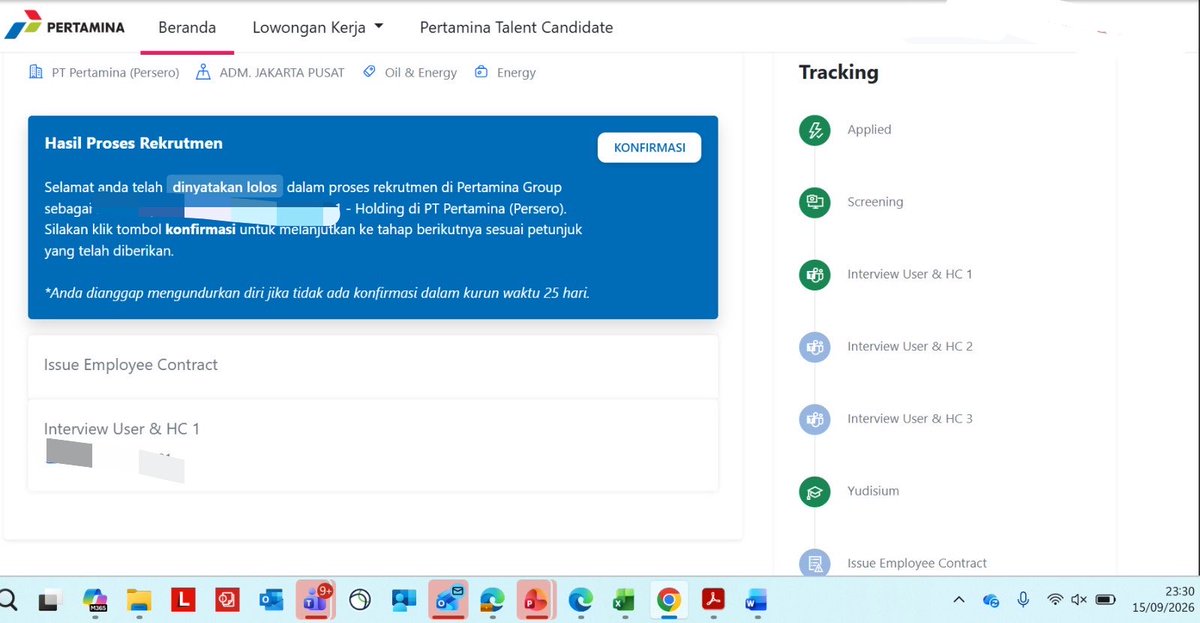This screenshot has width=1200, height=623.
Task: Click the Screening tracking step icon
Action: pyautogui.click(x=815, y=202)
